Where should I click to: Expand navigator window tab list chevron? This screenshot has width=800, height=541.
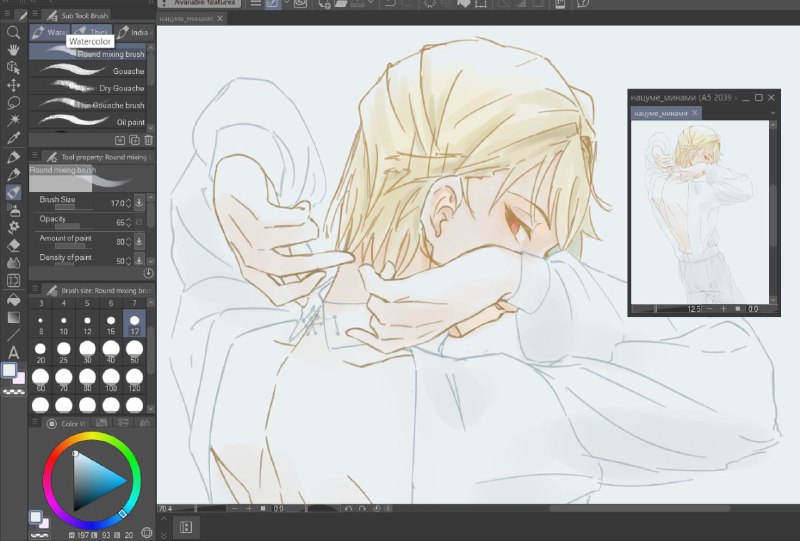[772, 113]
